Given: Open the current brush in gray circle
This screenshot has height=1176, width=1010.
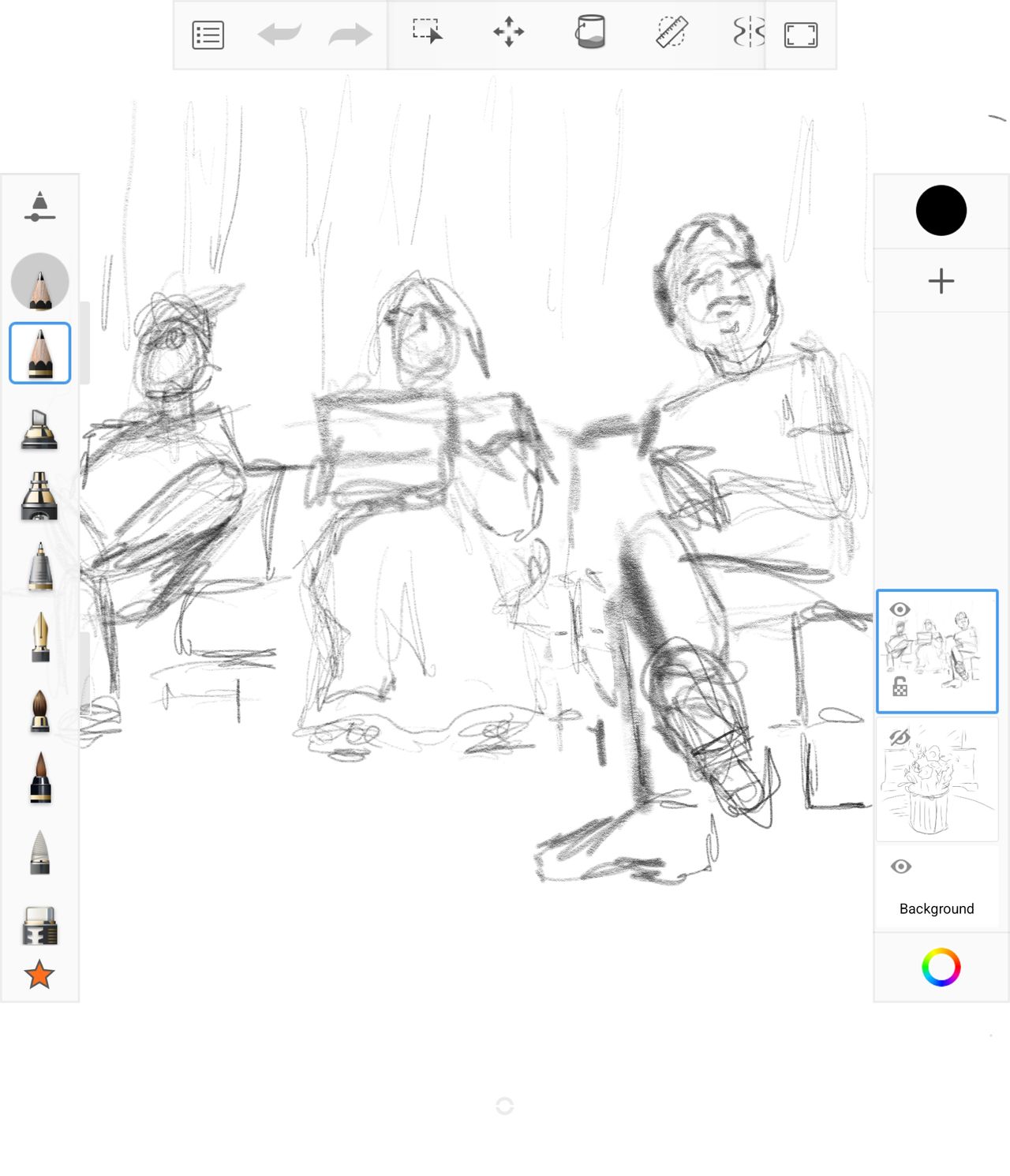Looking at the screenshot, I should coord(39,282).
